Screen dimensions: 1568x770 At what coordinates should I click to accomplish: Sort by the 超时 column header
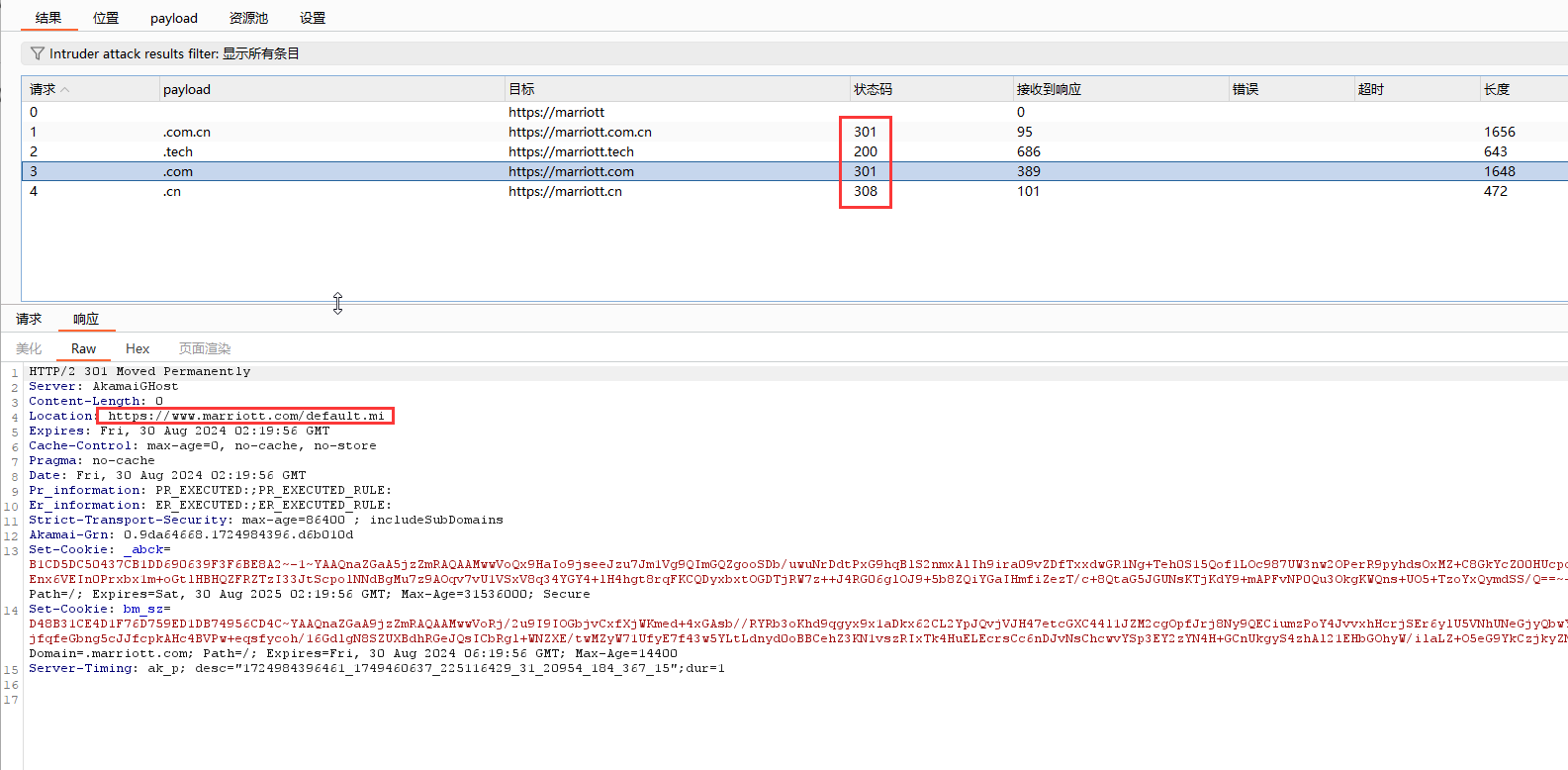point(1417,89)
